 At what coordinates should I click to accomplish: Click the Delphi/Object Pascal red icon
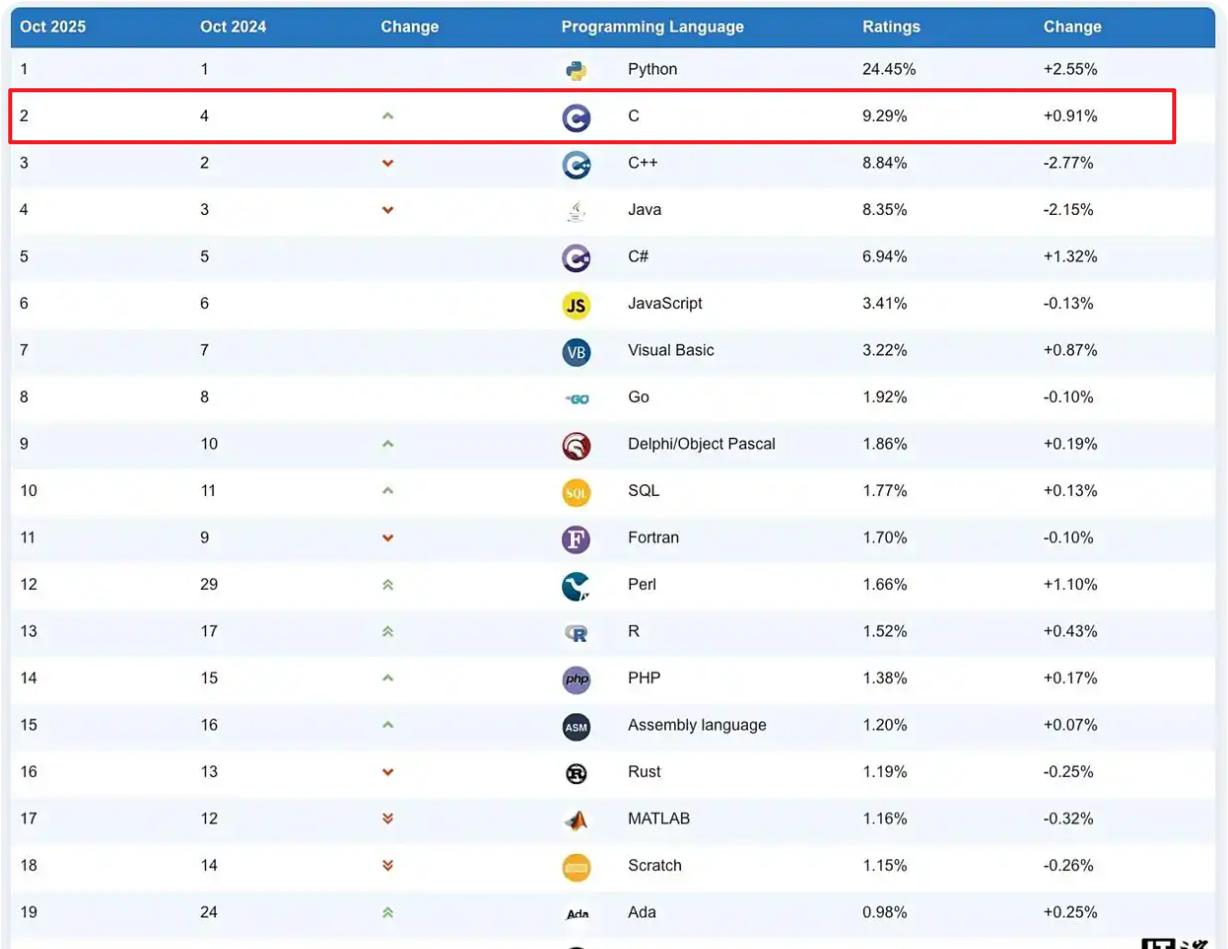click(576, 445)
